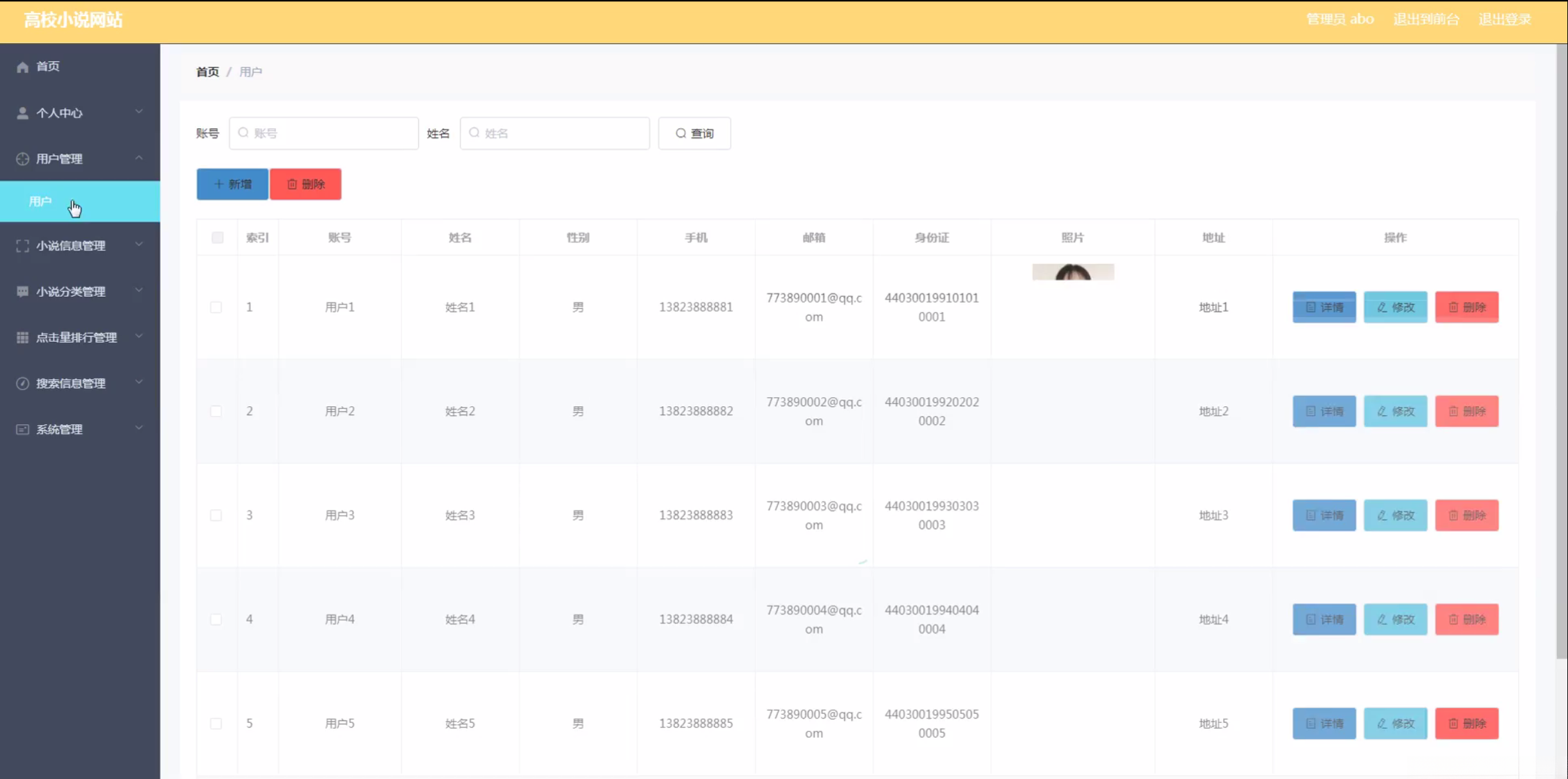Image resolution: width=1568 pixels, height=779 pixels.
Task: Click 修改 button for 用户2 row
Action: point(1395,411)
